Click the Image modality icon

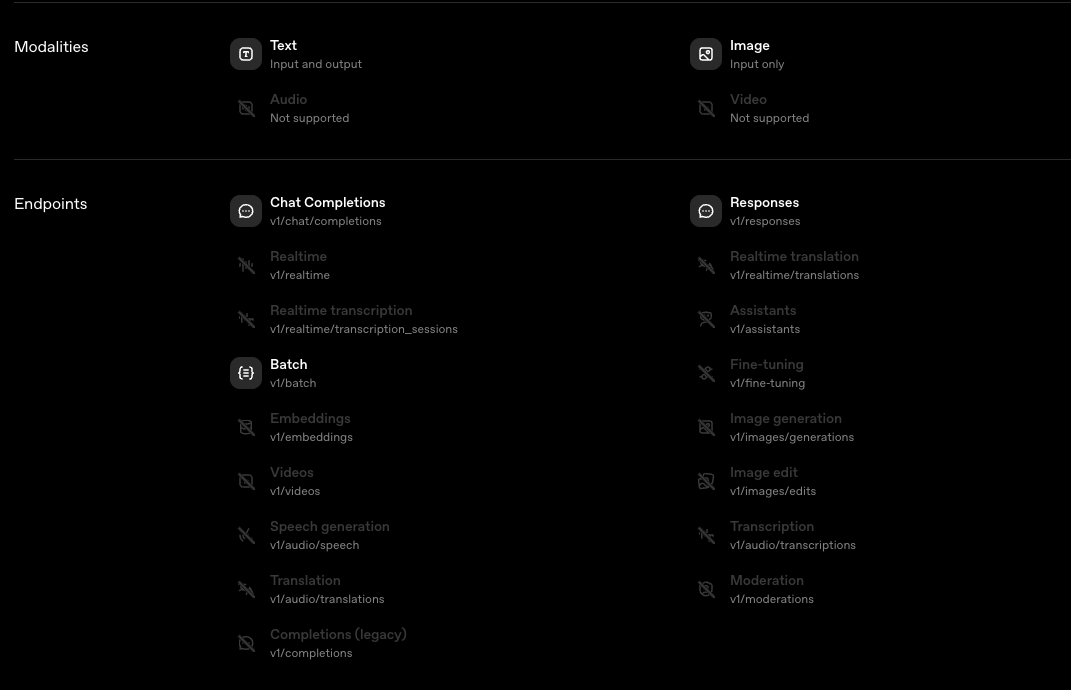coord(706,54)
